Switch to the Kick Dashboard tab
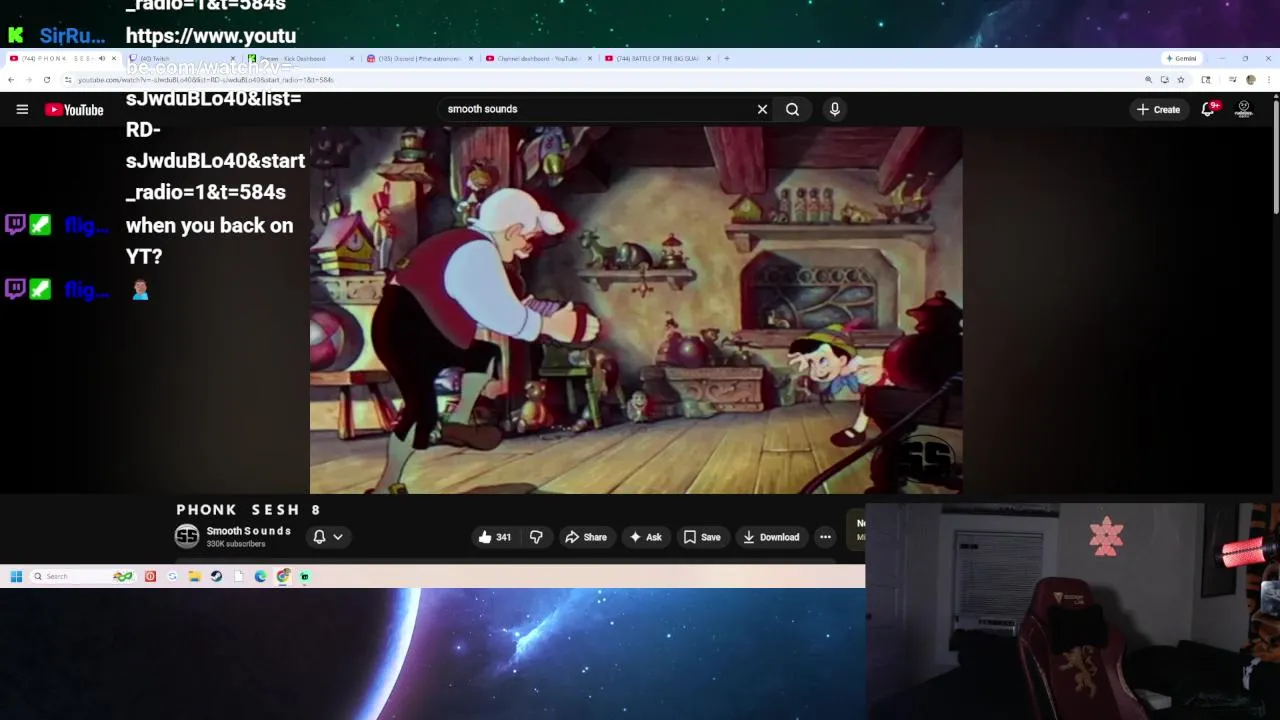1280x720 pixels. pyautogui.click(x=302, y=58)
